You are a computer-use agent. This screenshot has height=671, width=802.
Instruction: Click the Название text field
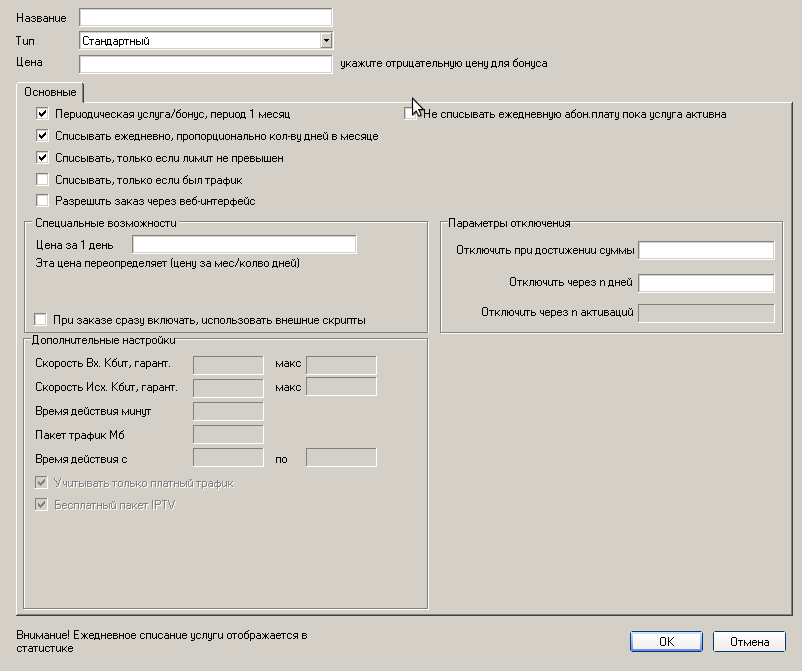[205, 17]
